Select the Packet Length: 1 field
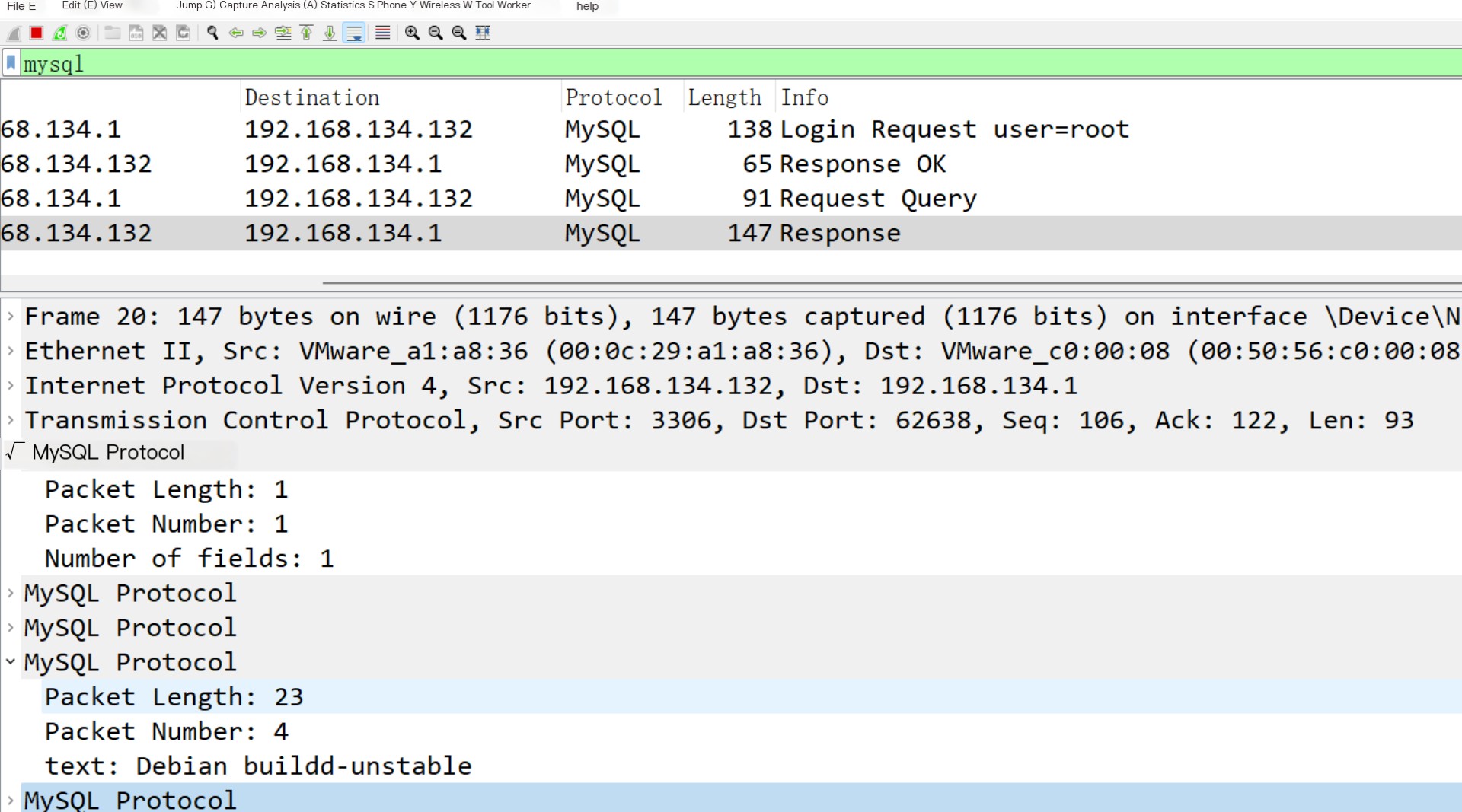The width and height of the screenshot is (1462, 812). coord(752,489)
